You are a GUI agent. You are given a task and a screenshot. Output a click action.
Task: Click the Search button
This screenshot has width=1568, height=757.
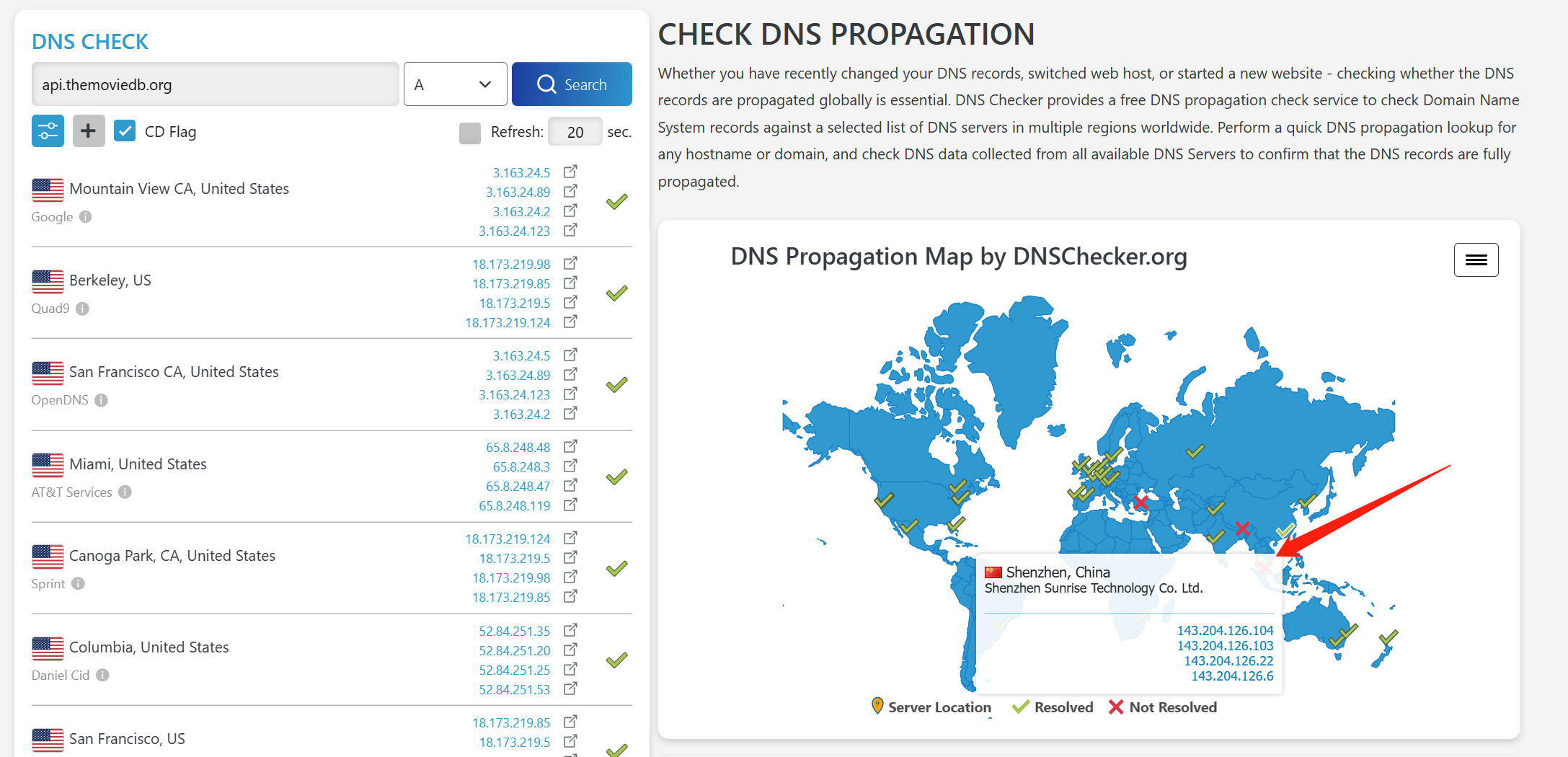point(572,84)
